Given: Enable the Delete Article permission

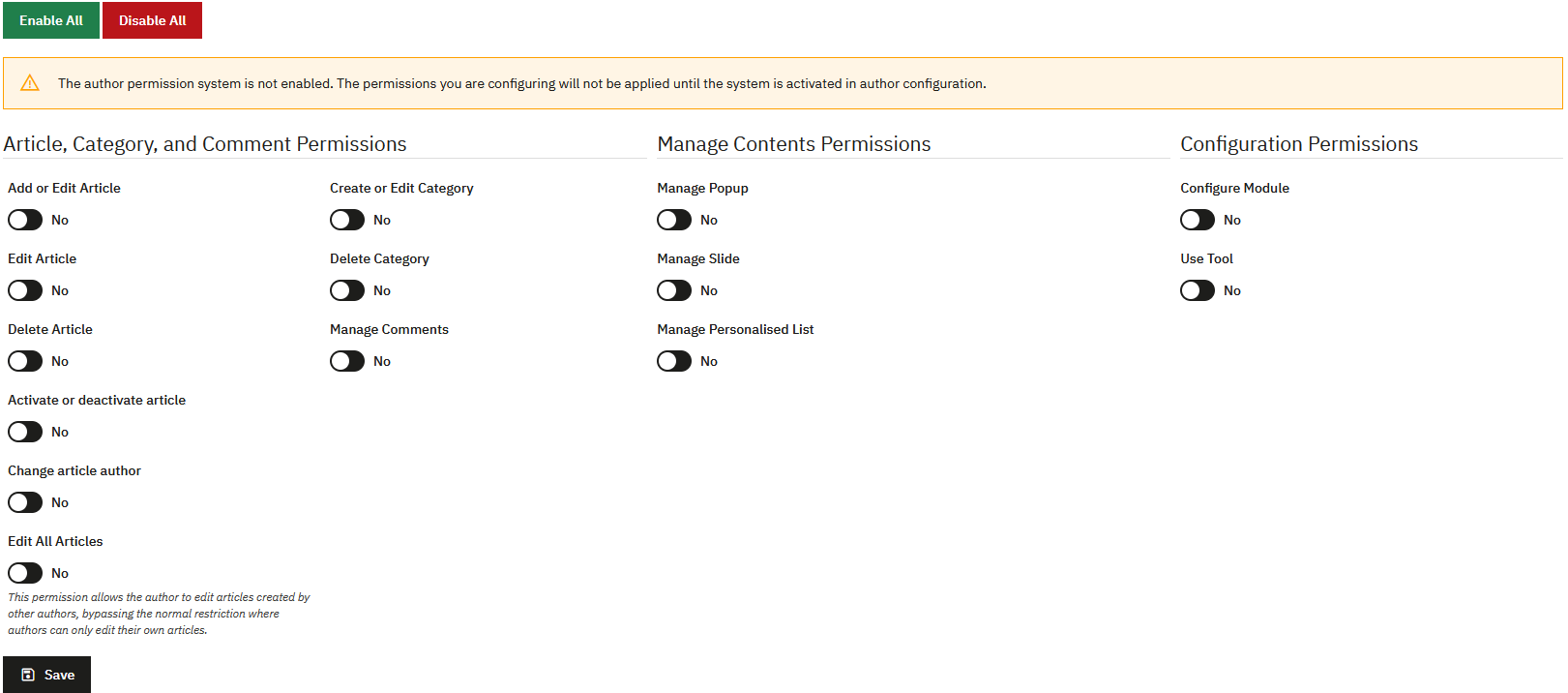Looking at the screenshot, I should [25, 361].
